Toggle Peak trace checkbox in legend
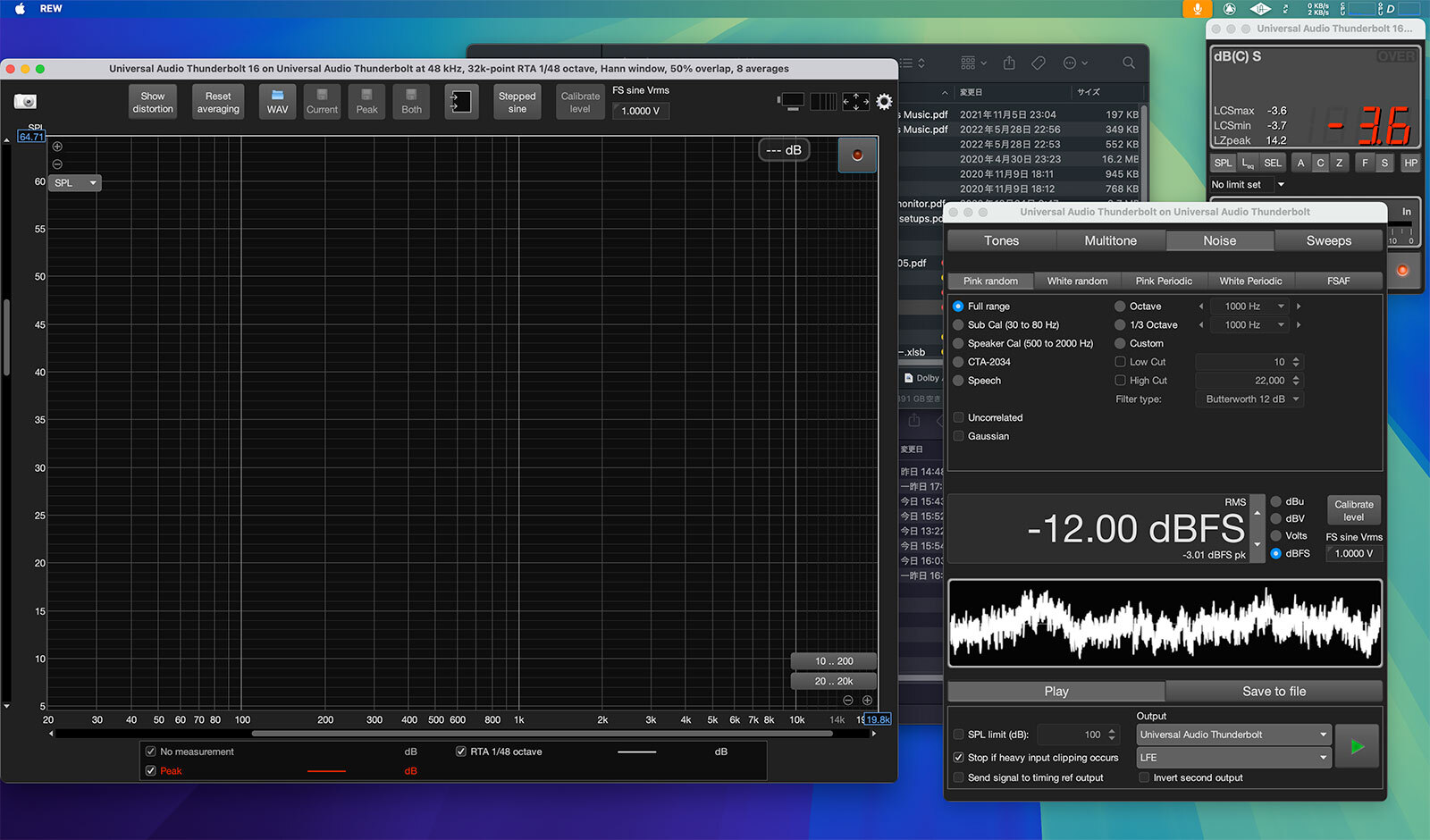1430x840 pixels. [x=151, y=771]
